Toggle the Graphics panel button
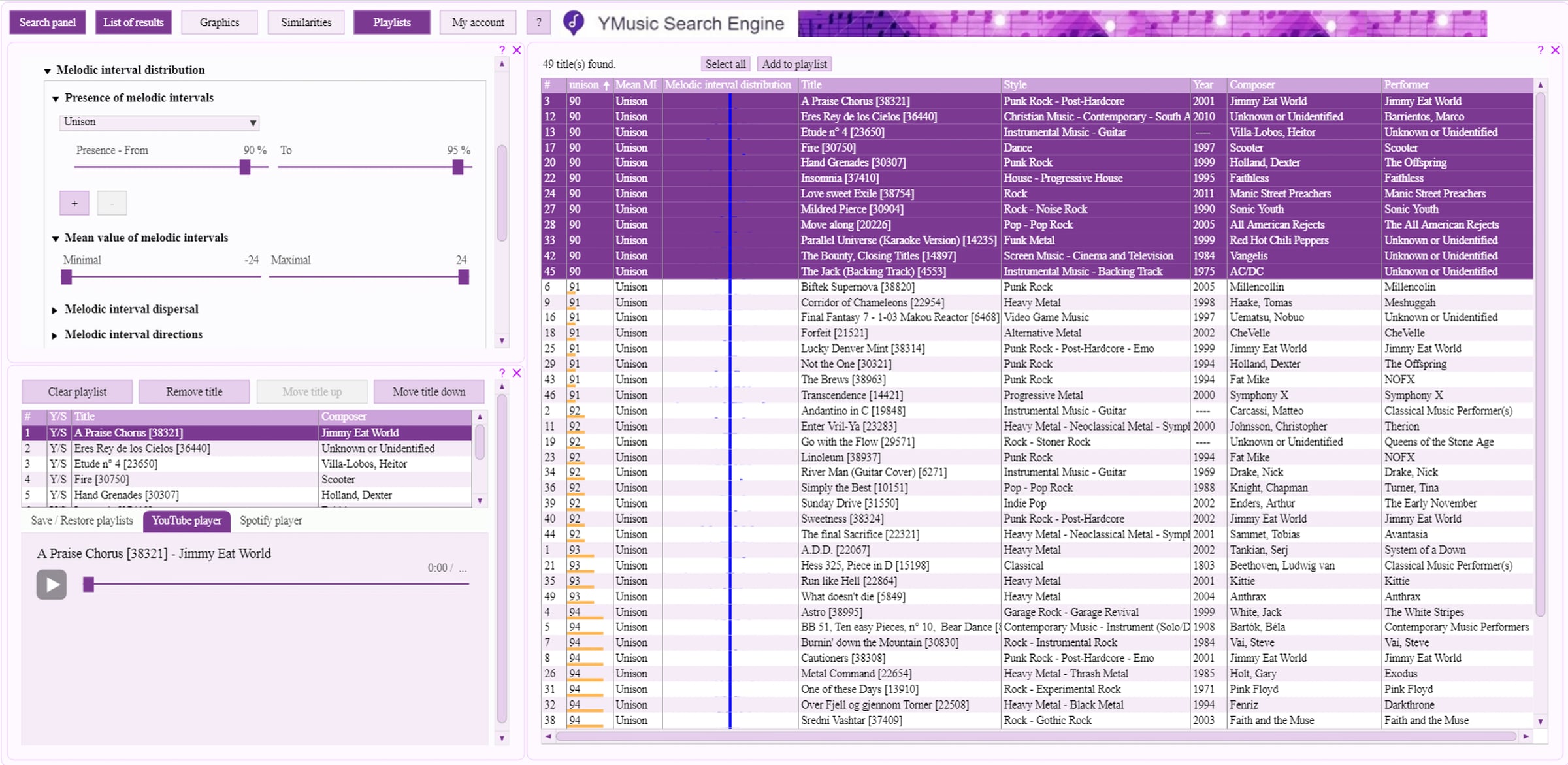This screenshot has height=765, width=1568. [220, 22]
